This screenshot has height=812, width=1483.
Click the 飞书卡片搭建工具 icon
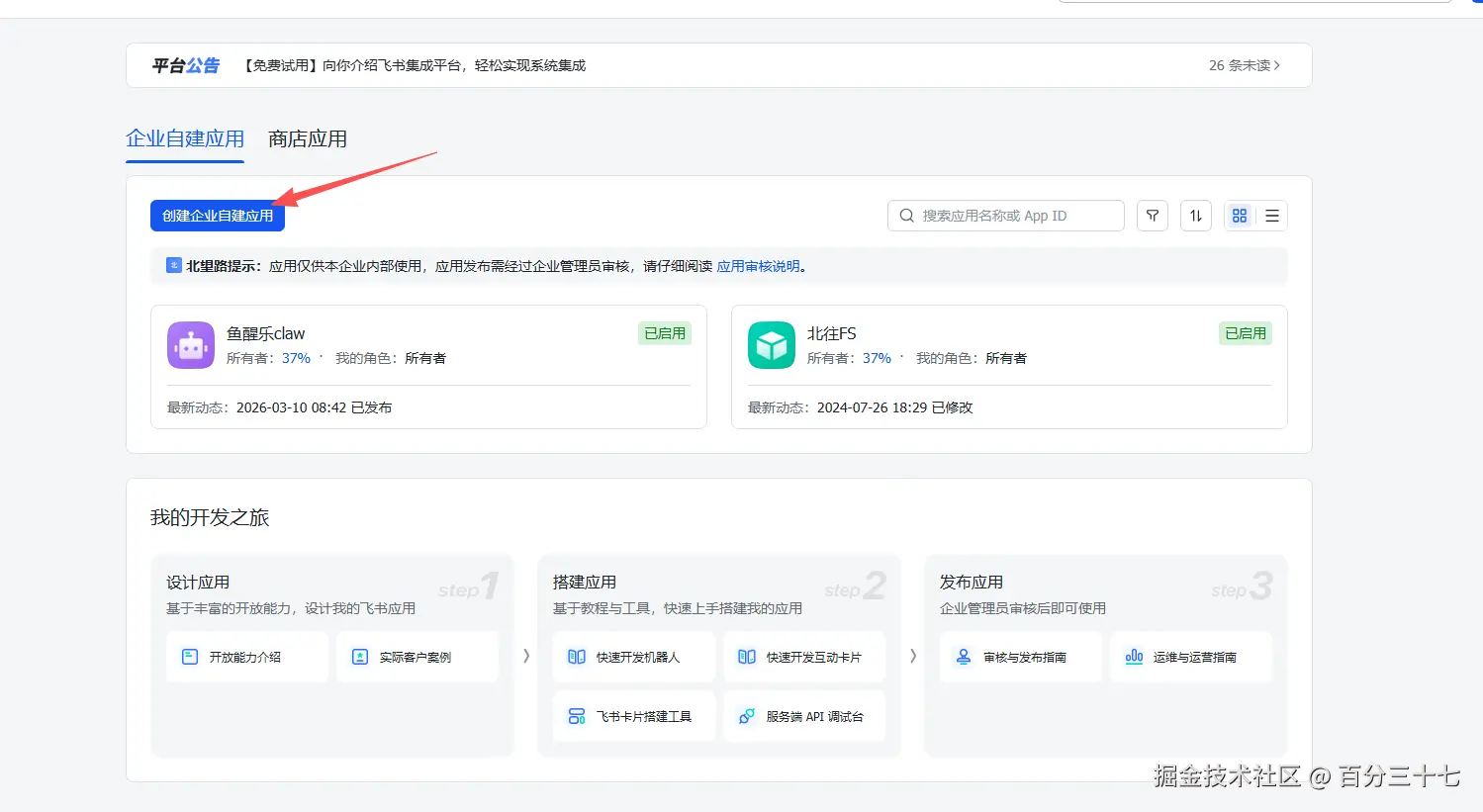577,716
